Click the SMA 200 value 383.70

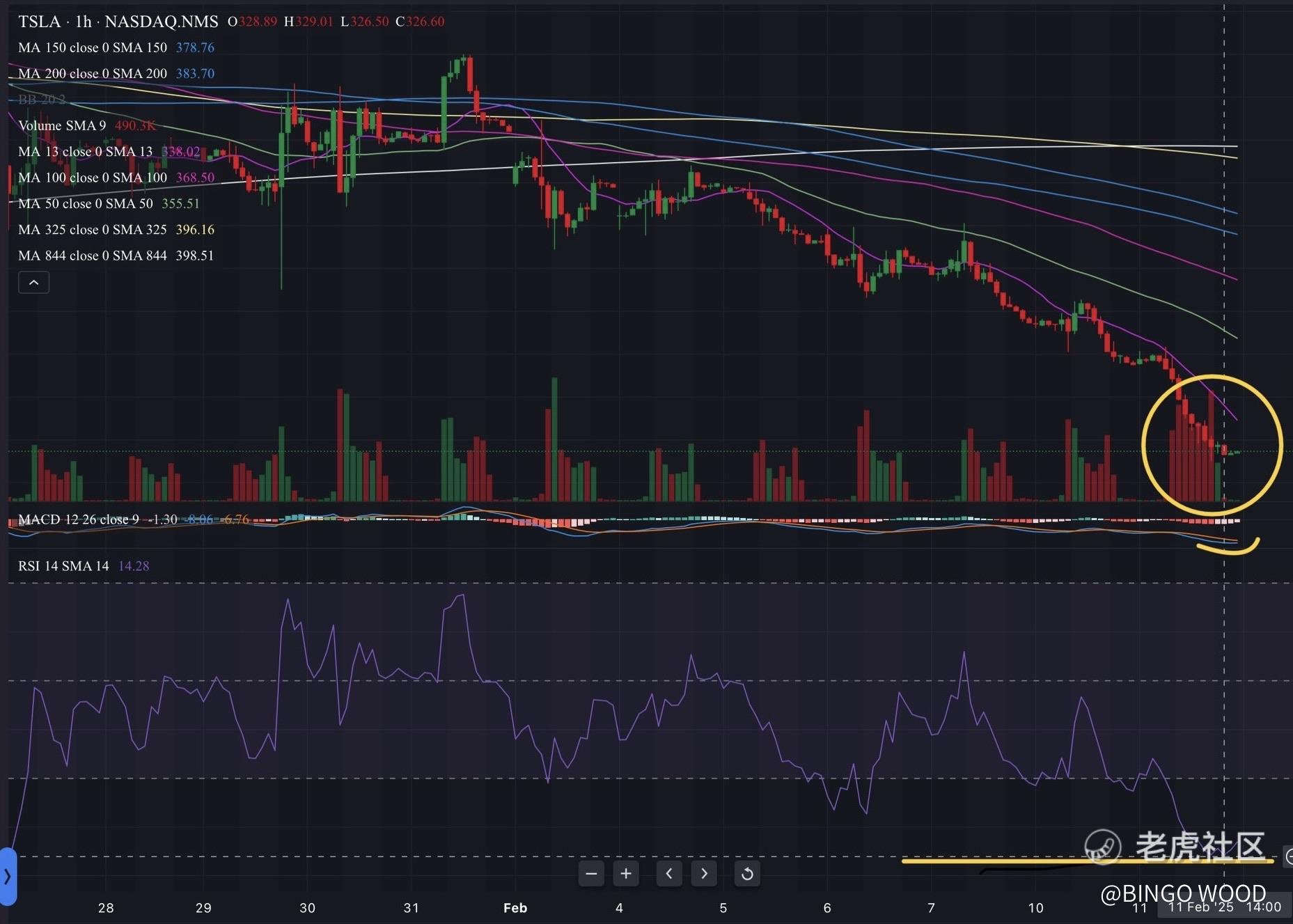[x=195, y=73]
